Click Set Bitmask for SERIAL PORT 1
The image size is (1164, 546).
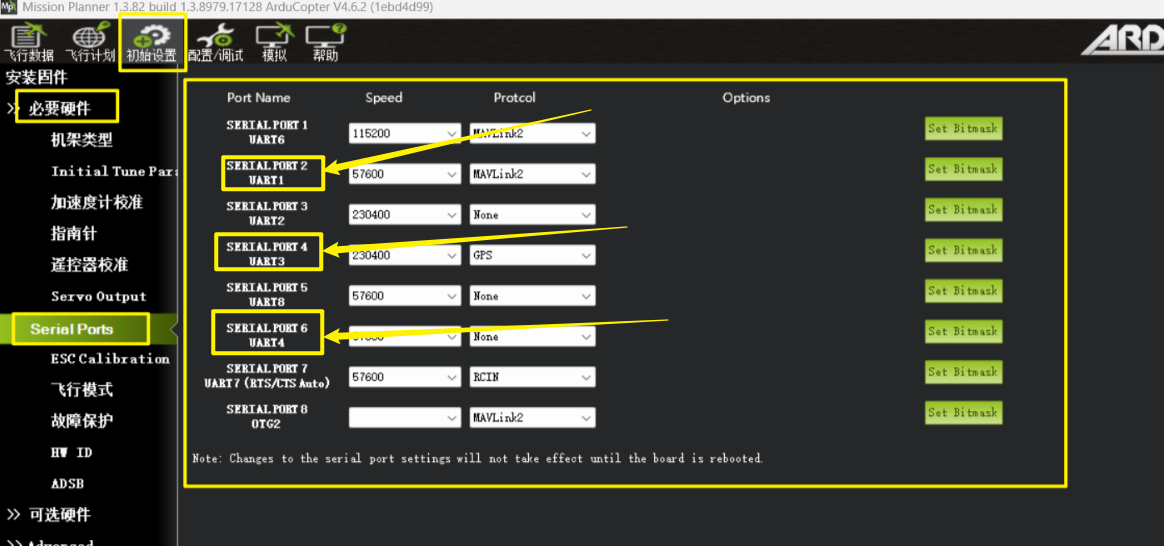962,128
